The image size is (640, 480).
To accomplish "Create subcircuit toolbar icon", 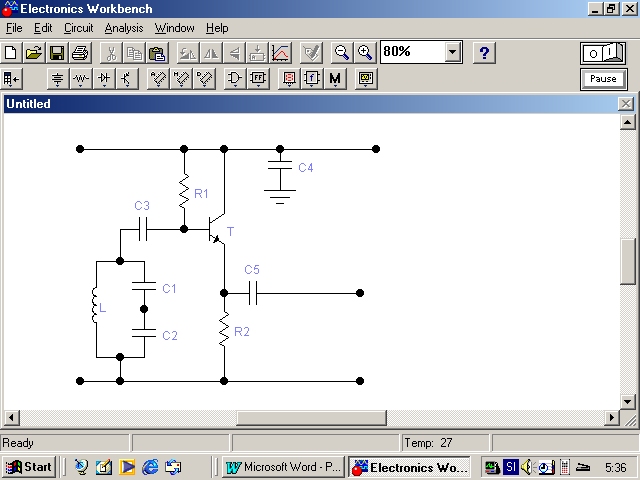I will (x=257, y=53).
